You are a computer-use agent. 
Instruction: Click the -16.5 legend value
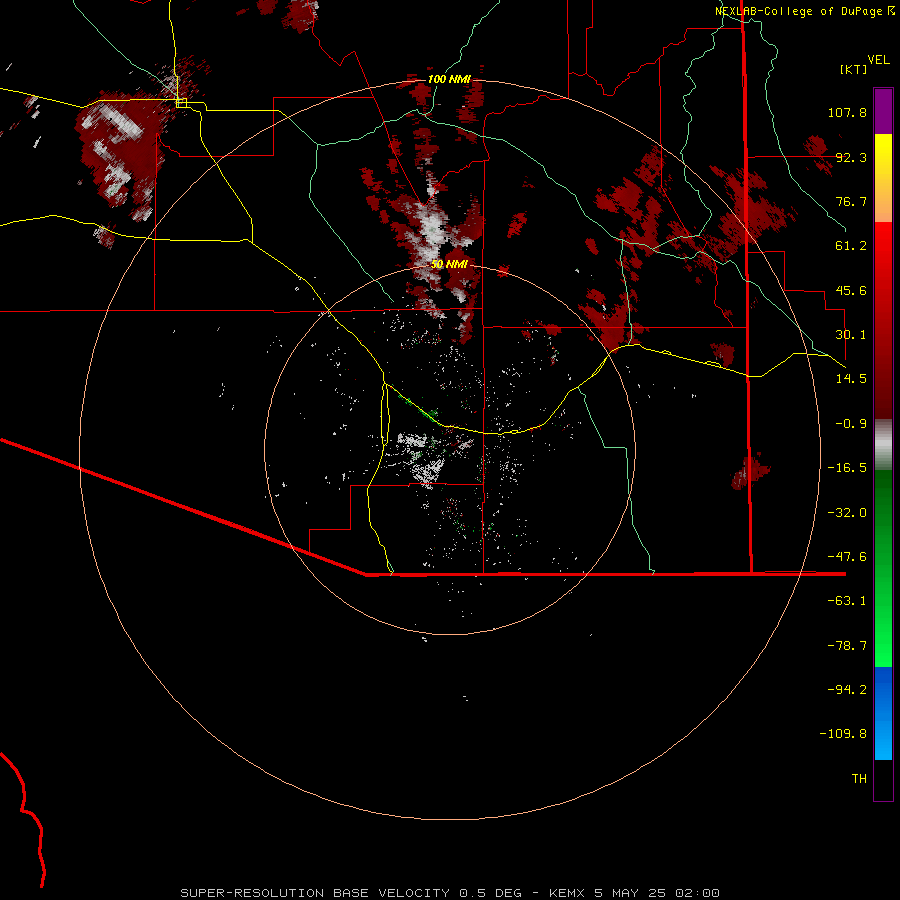click(x=847, y=468)
